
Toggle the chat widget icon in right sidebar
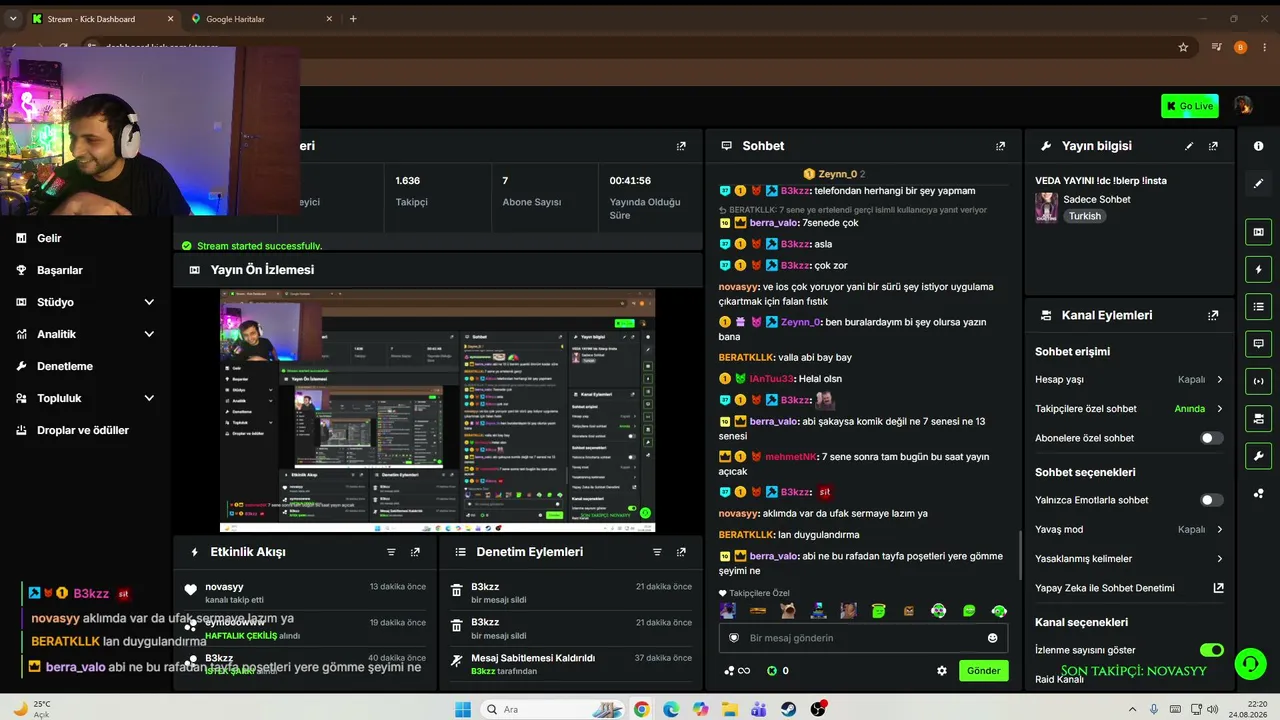(1258, 343)
